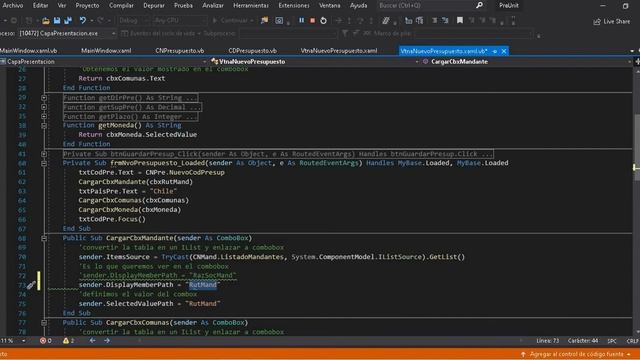
Task: Open the CargarCbxMandante member dropdown
Action: pos(527,62)
